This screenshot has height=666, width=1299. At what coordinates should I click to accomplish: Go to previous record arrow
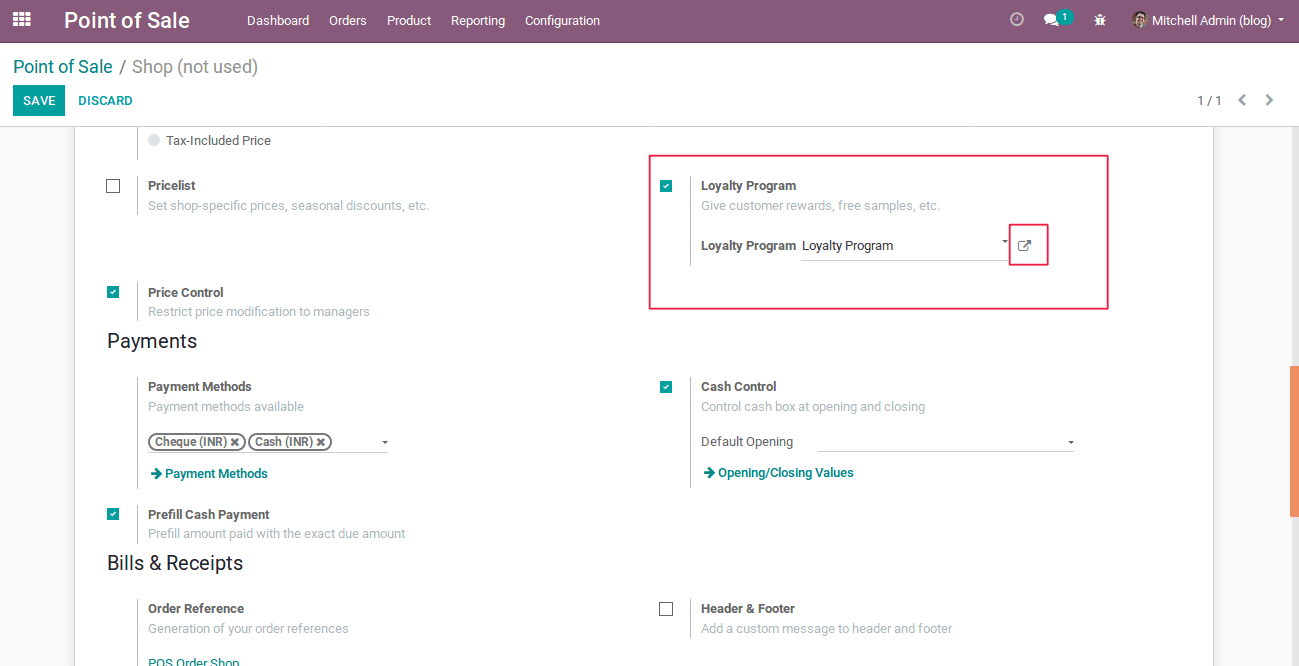[1242, 100]
